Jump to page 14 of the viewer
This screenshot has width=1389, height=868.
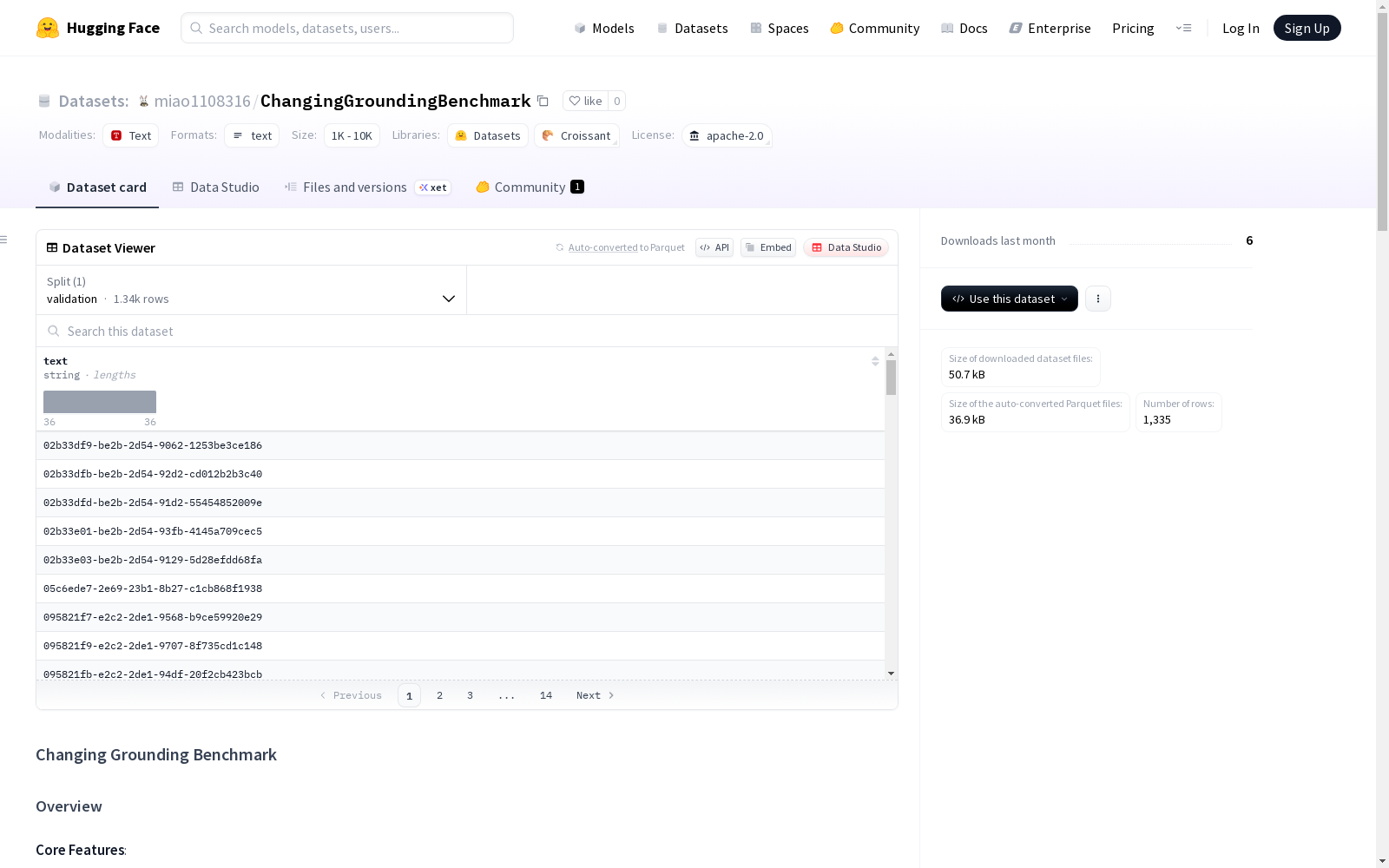pos(546,695)
